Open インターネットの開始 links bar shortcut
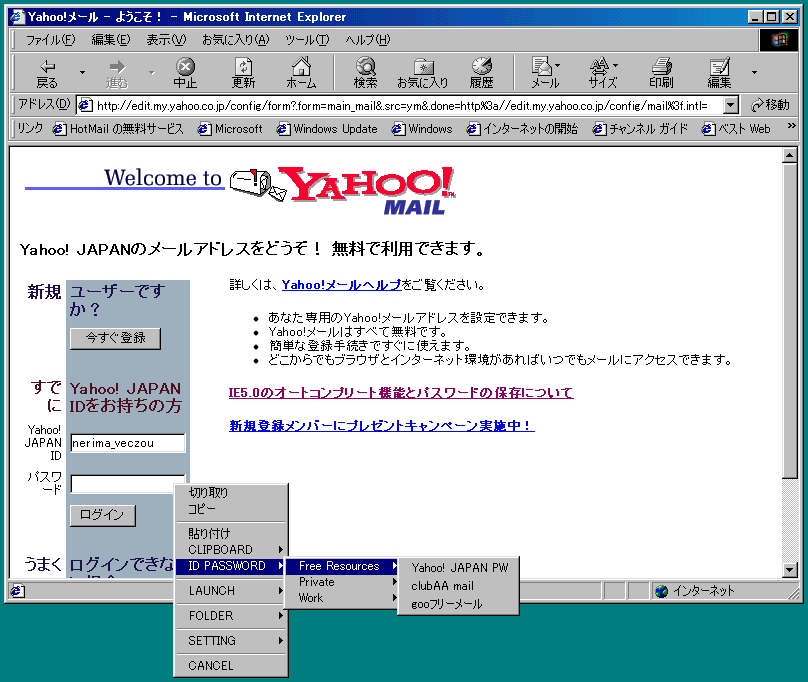This screenshot has width=808, height=682. pos(522,129)
